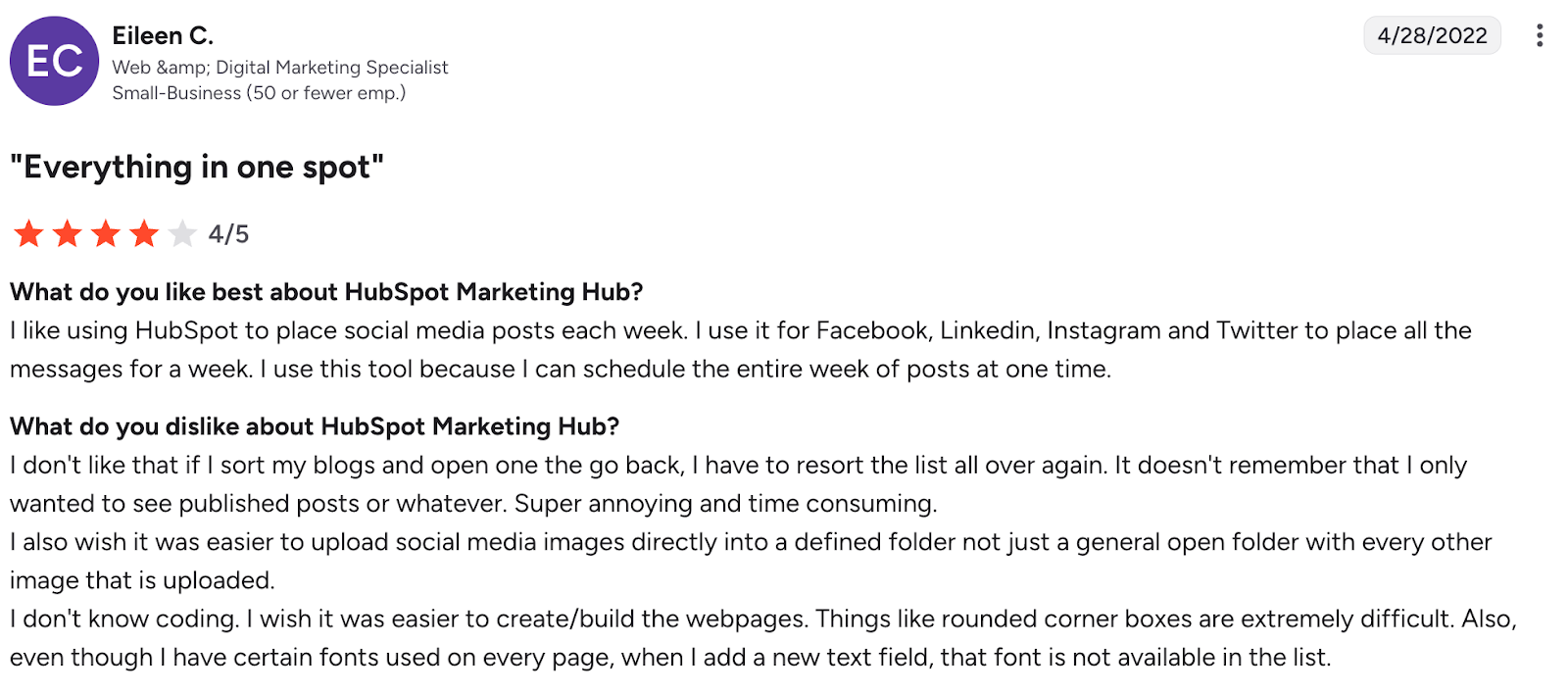Toggle the first star of the rating
Image resolution: width=1568 pixels, height=692 pixels.
tap(28, 233)
